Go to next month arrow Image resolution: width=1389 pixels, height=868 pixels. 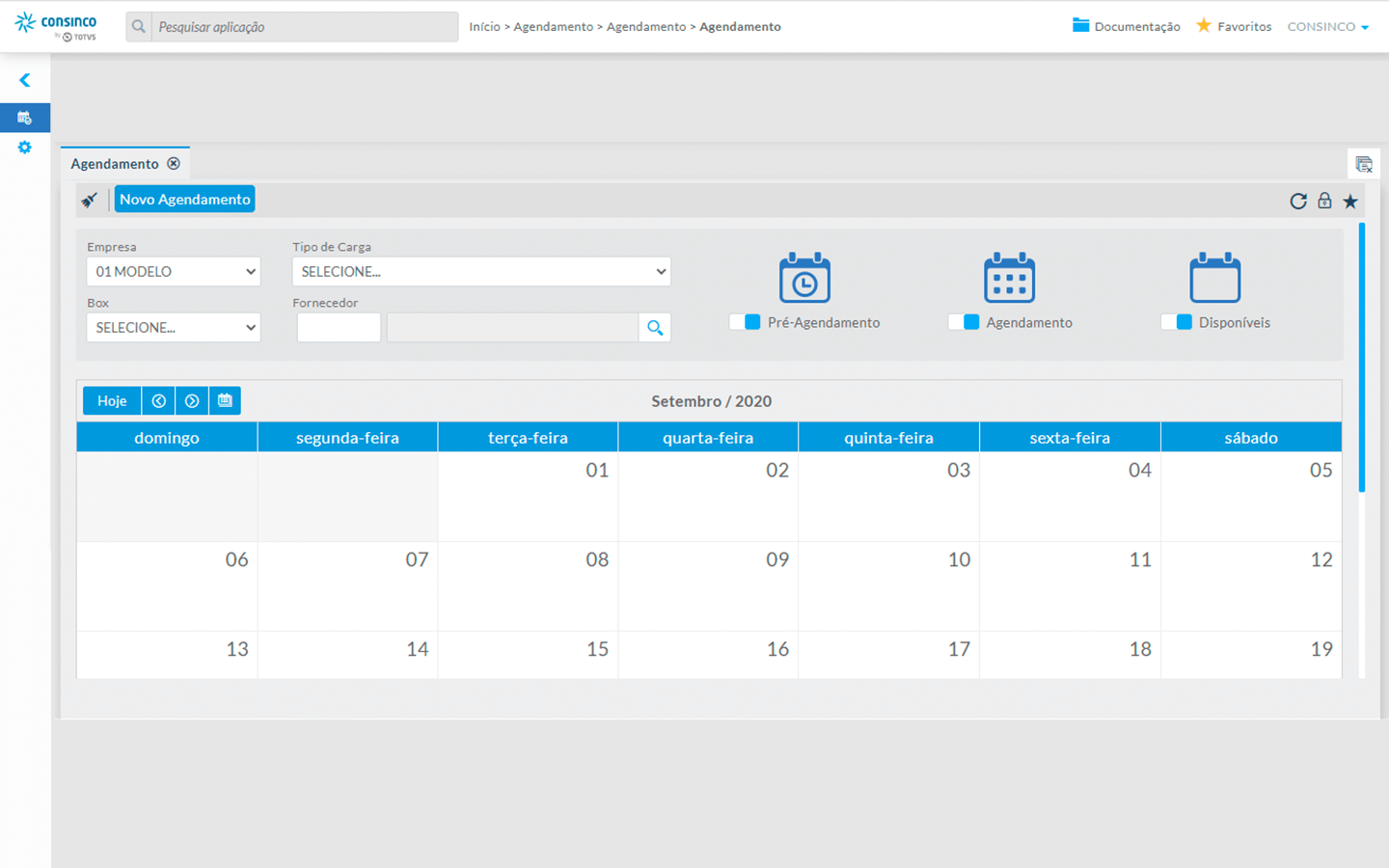192,401
